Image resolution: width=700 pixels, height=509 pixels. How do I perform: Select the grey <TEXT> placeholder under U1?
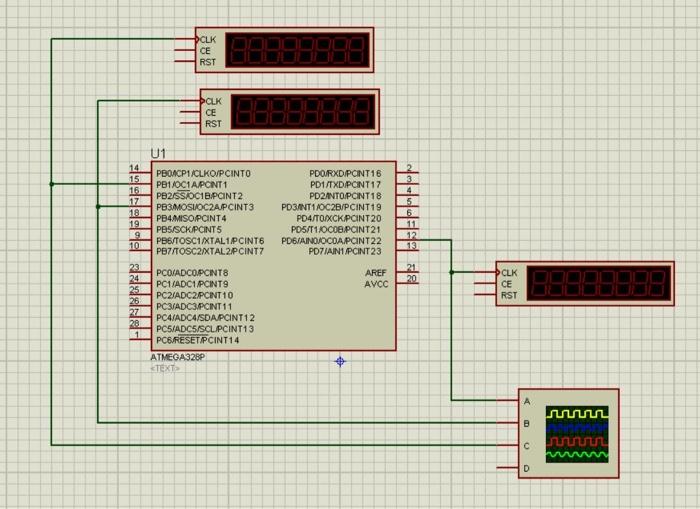[x=165, y=368]
